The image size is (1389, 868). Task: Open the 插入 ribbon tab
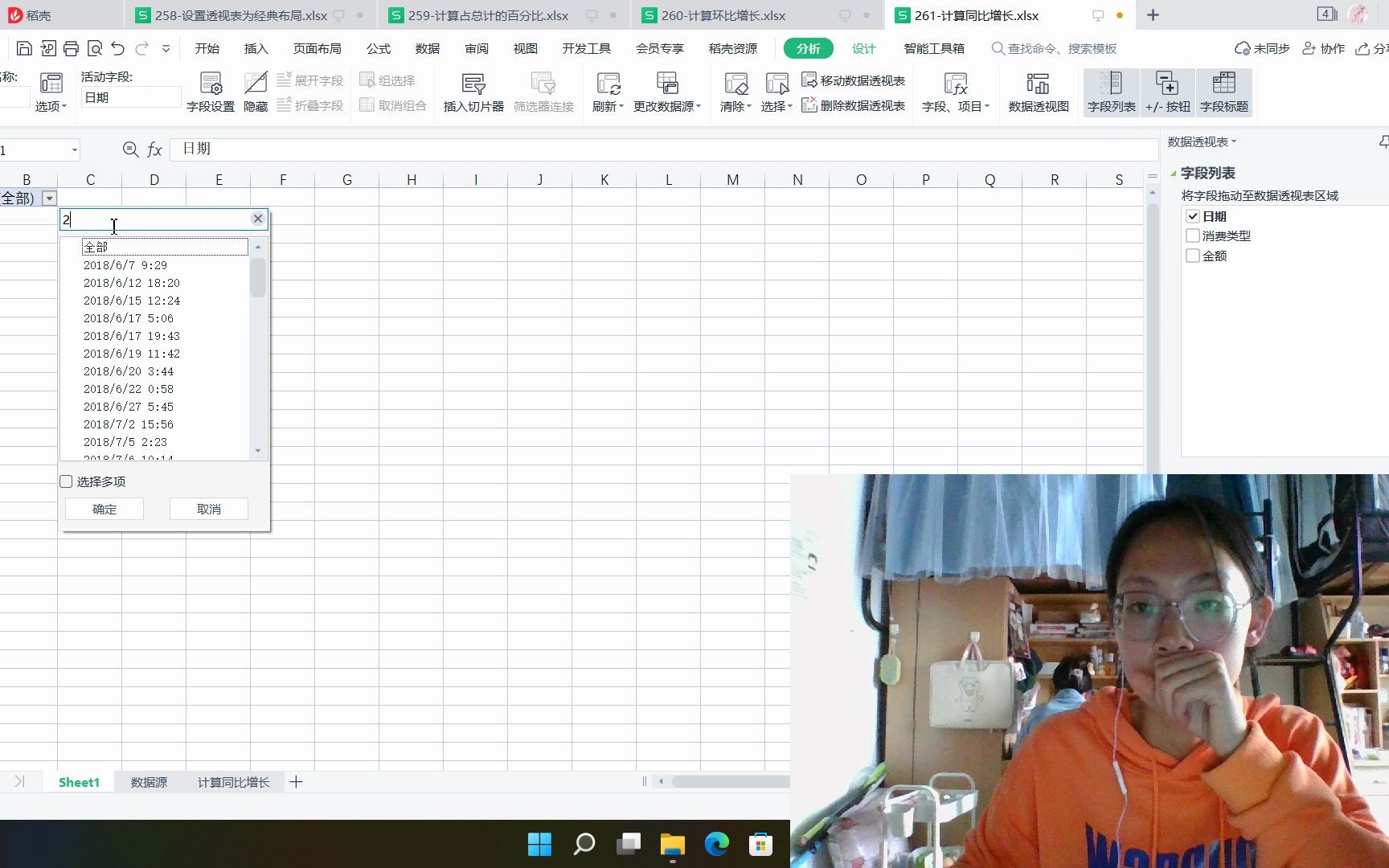point(256,48)
